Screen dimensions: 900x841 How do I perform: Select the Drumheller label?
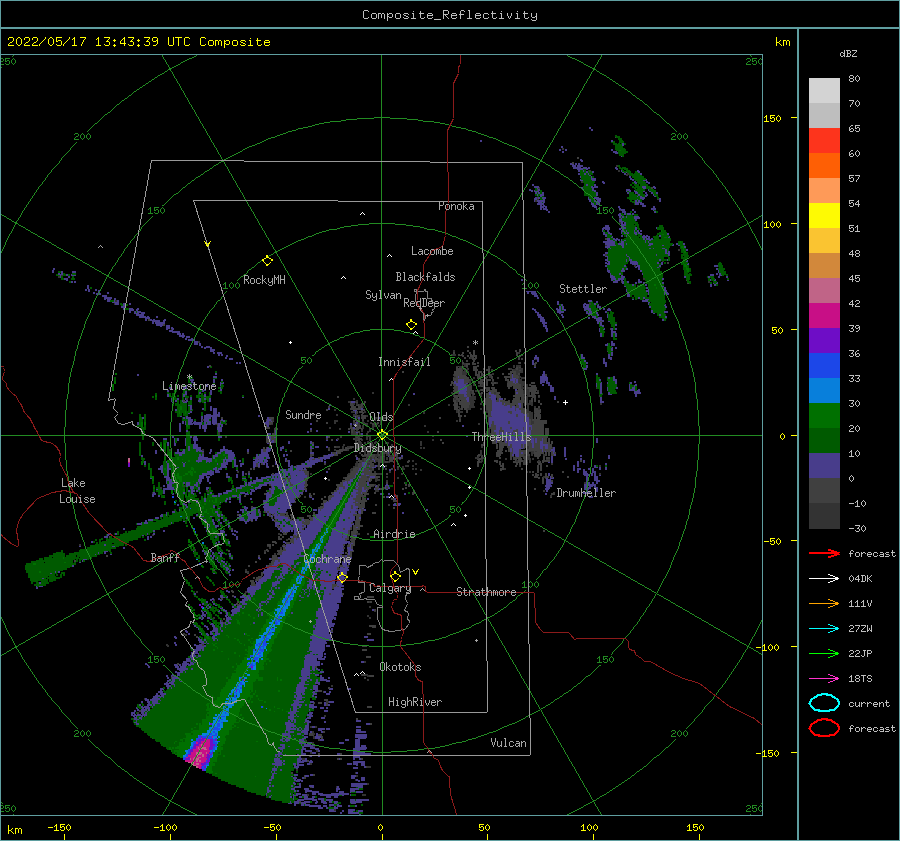point(586,493)
